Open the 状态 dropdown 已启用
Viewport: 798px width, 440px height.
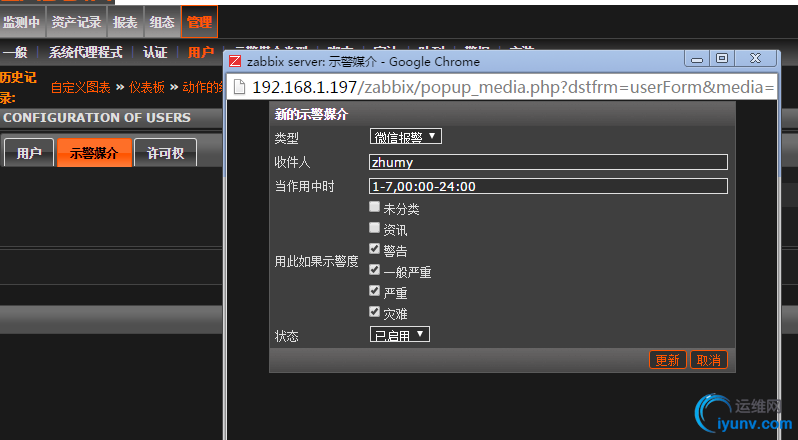[x=400, y=334]
